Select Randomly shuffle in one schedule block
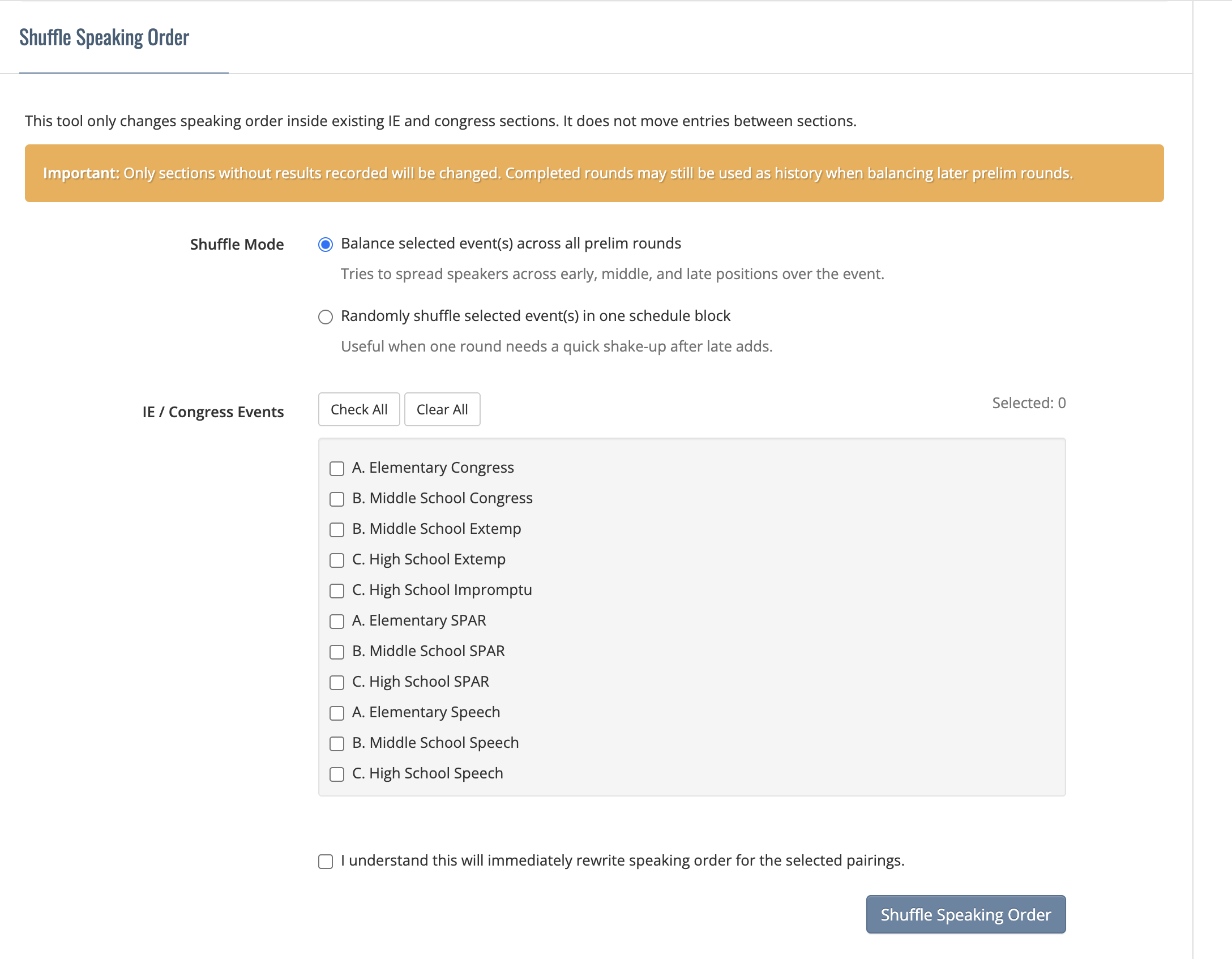The height and width of the screenshot is (959, 1232). coord(326,317)
